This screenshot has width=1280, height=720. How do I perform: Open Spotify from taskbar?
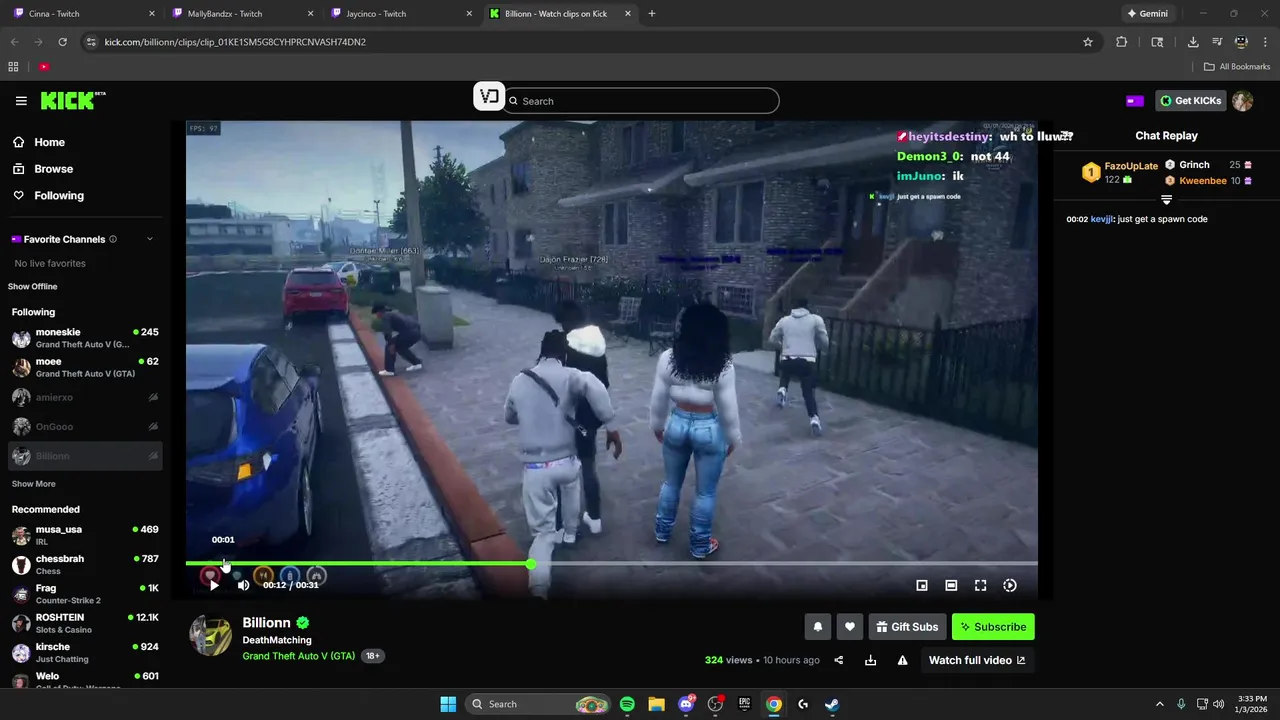pos(627,704)
